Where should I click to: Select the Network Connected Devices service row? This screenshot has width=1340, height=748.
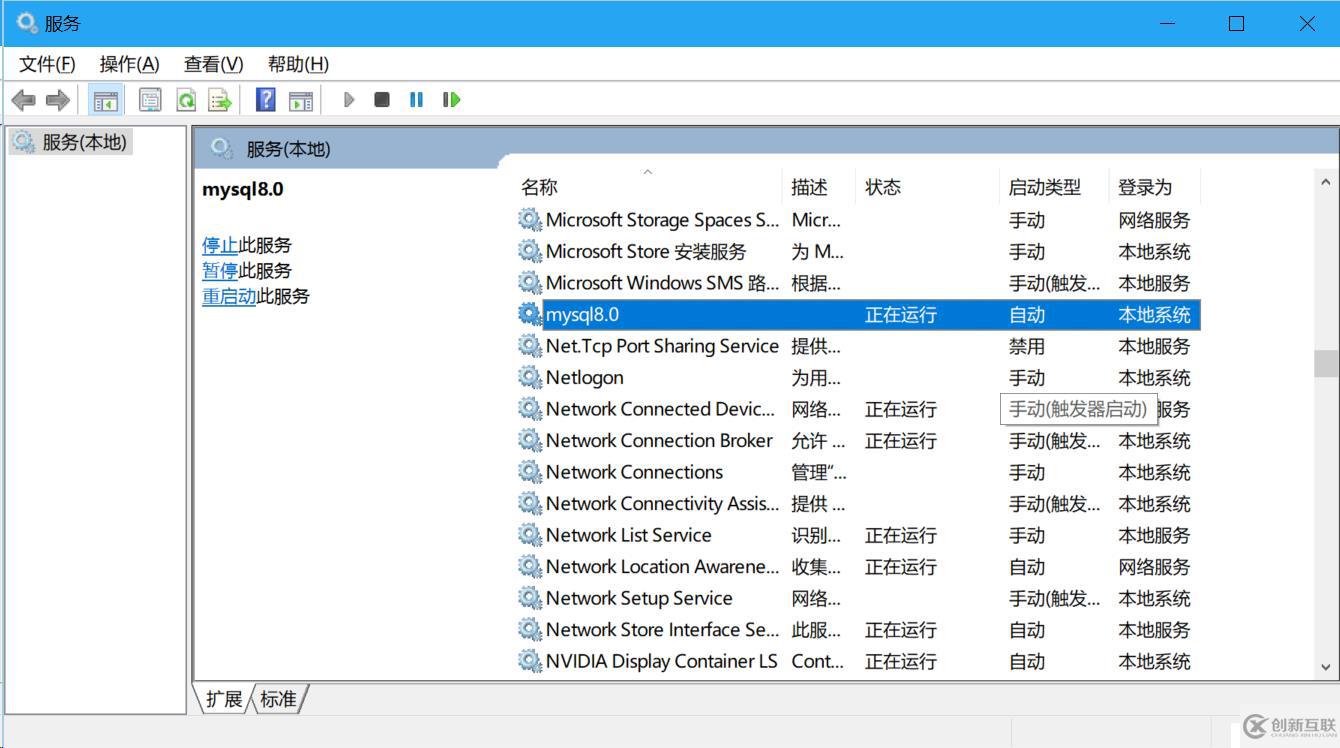pyautogui.click(x=858, y=409)
